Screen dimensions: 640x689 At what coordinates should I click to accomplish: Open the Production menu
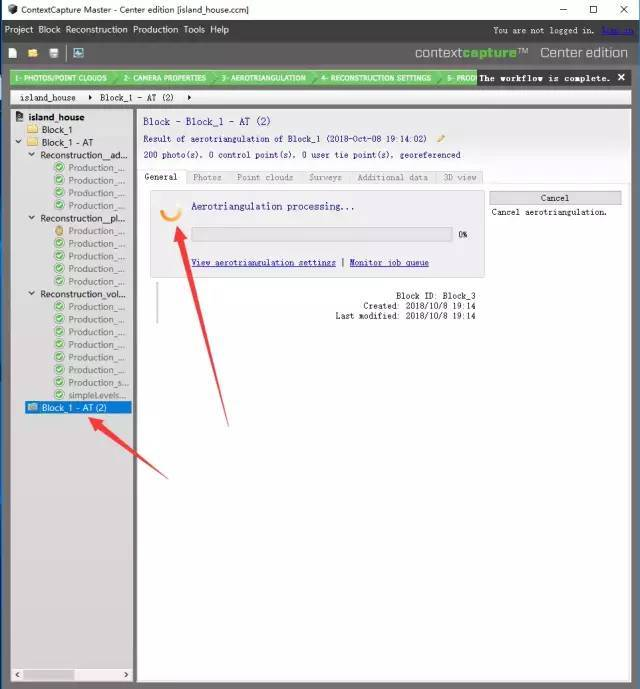tap(156, 30)
